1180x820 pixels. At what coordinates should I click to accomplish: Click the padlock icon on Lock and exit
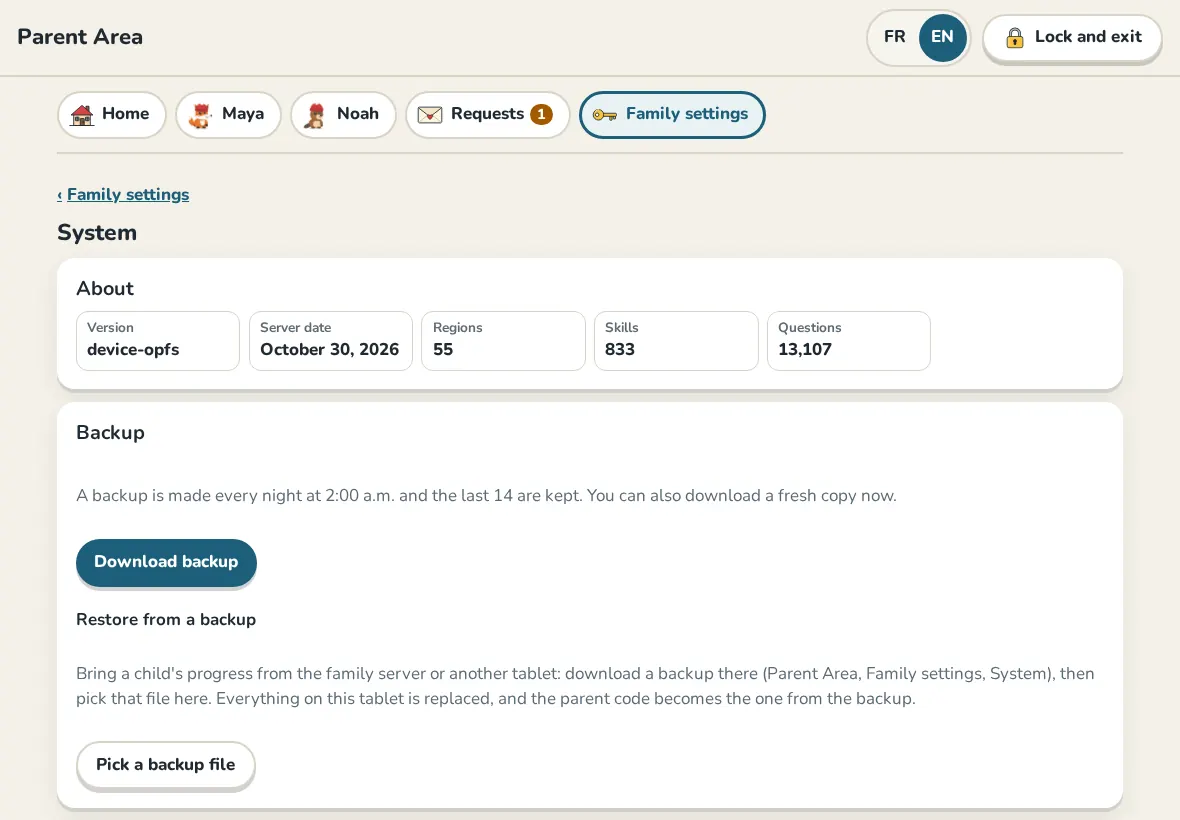[1014, 38]
